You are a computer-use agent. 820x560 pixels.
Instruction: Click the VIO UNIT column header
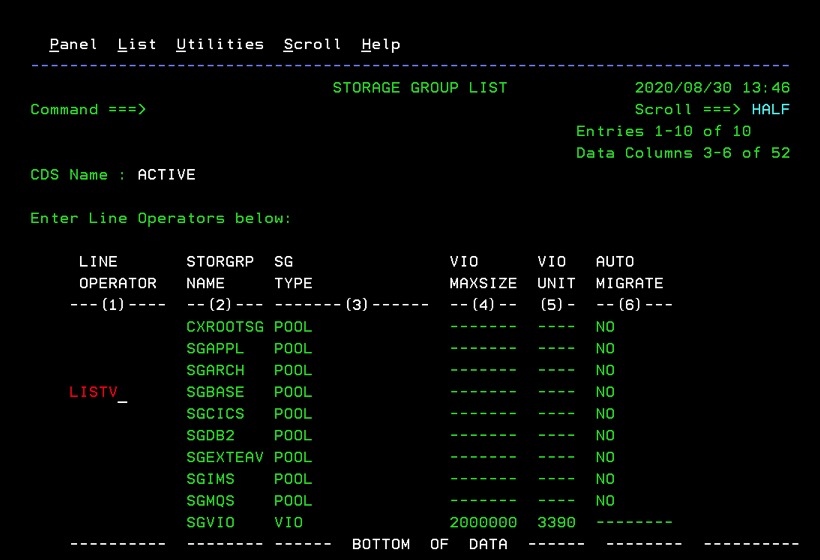click(x=556, y=272)
